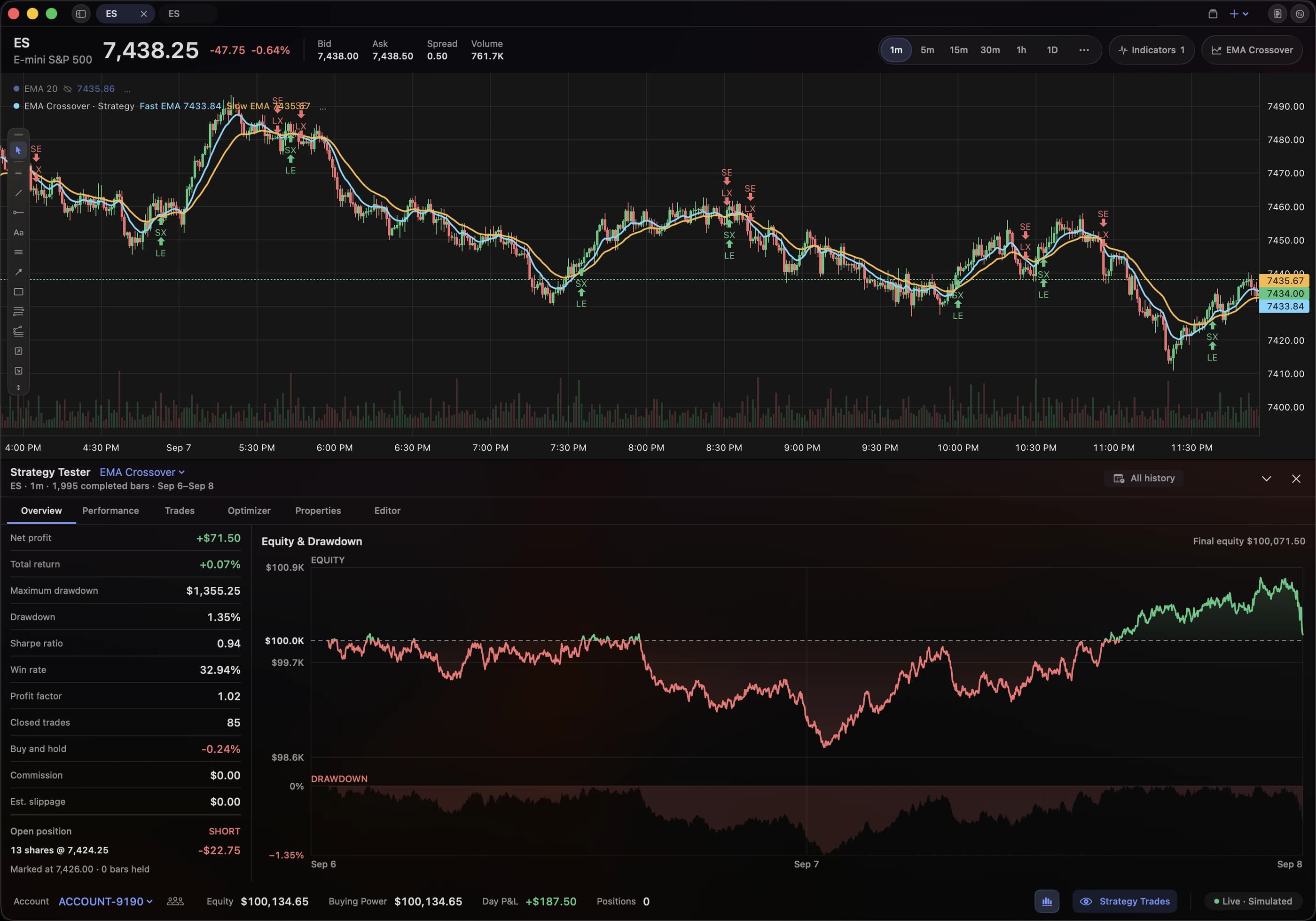Image resolution: width=1316 pixels, height=921 pixels.
Task: Select the cursor pointer drawing tool
Action: coord(18,150)
